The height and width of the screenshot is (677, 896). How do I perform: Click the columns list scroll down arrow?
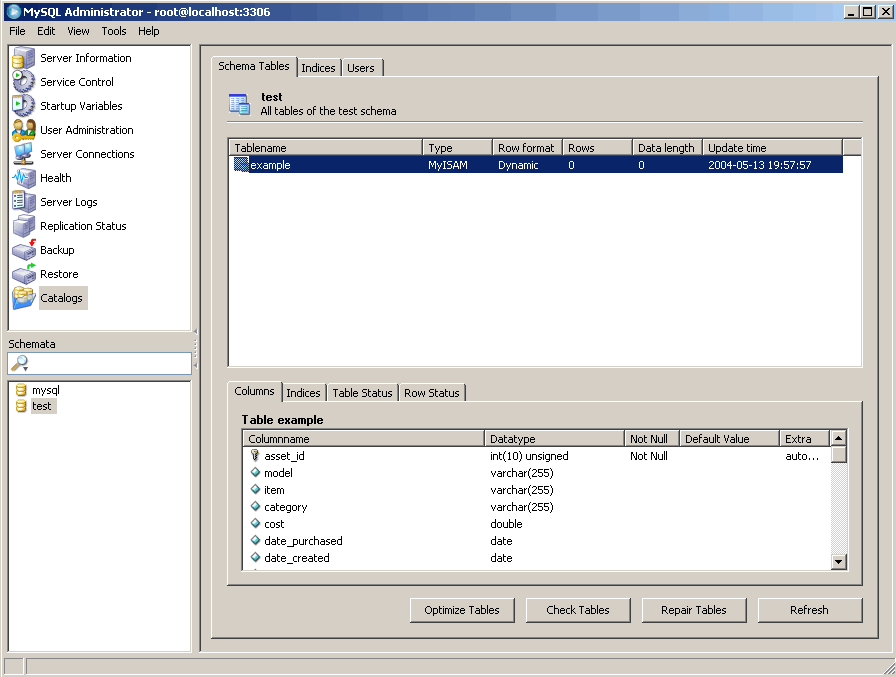pyautogui.click(x=838, y=562)
